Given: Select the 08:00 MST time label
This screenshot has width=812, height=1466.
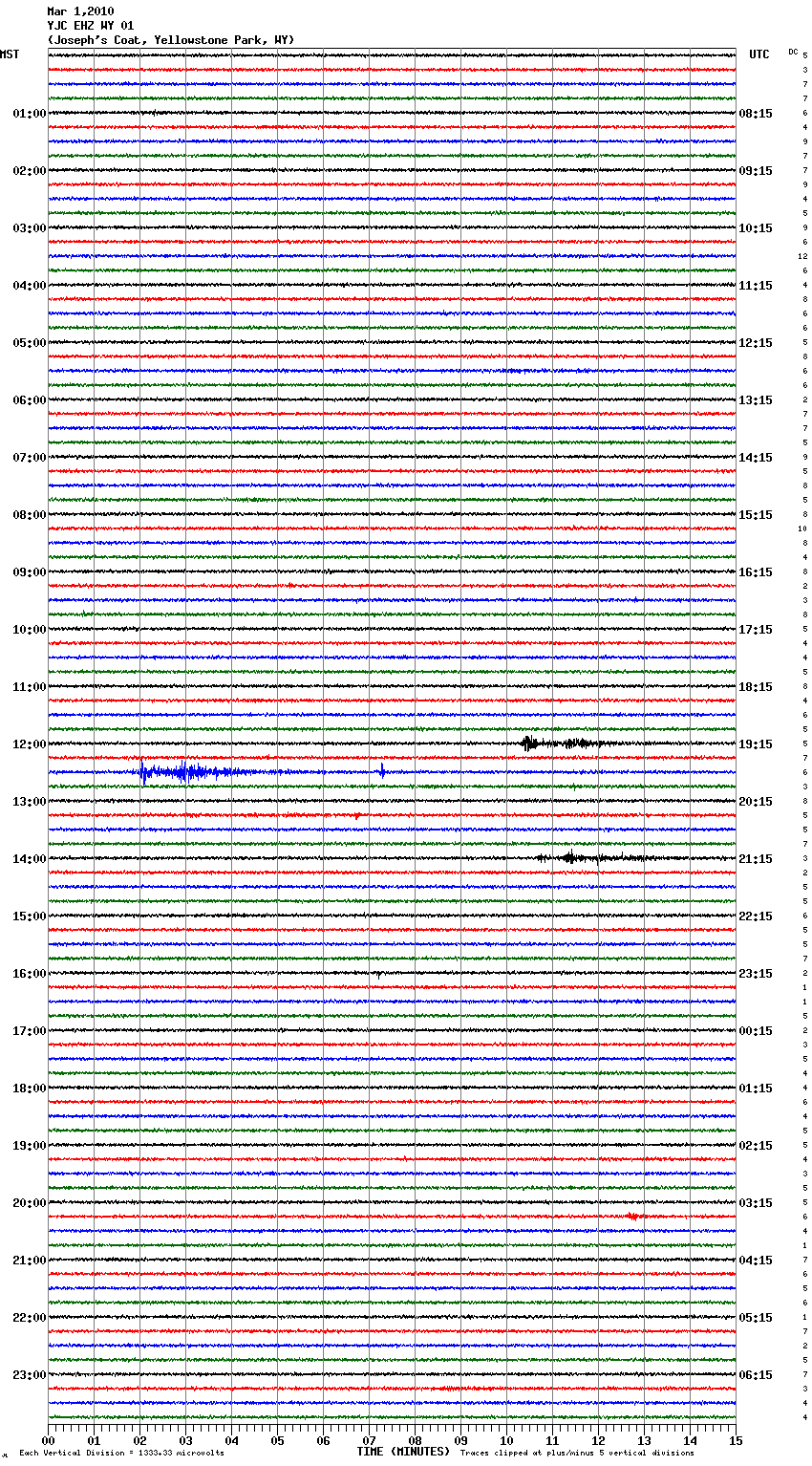Looking at the screenshot, I should (x=30, y=515).
